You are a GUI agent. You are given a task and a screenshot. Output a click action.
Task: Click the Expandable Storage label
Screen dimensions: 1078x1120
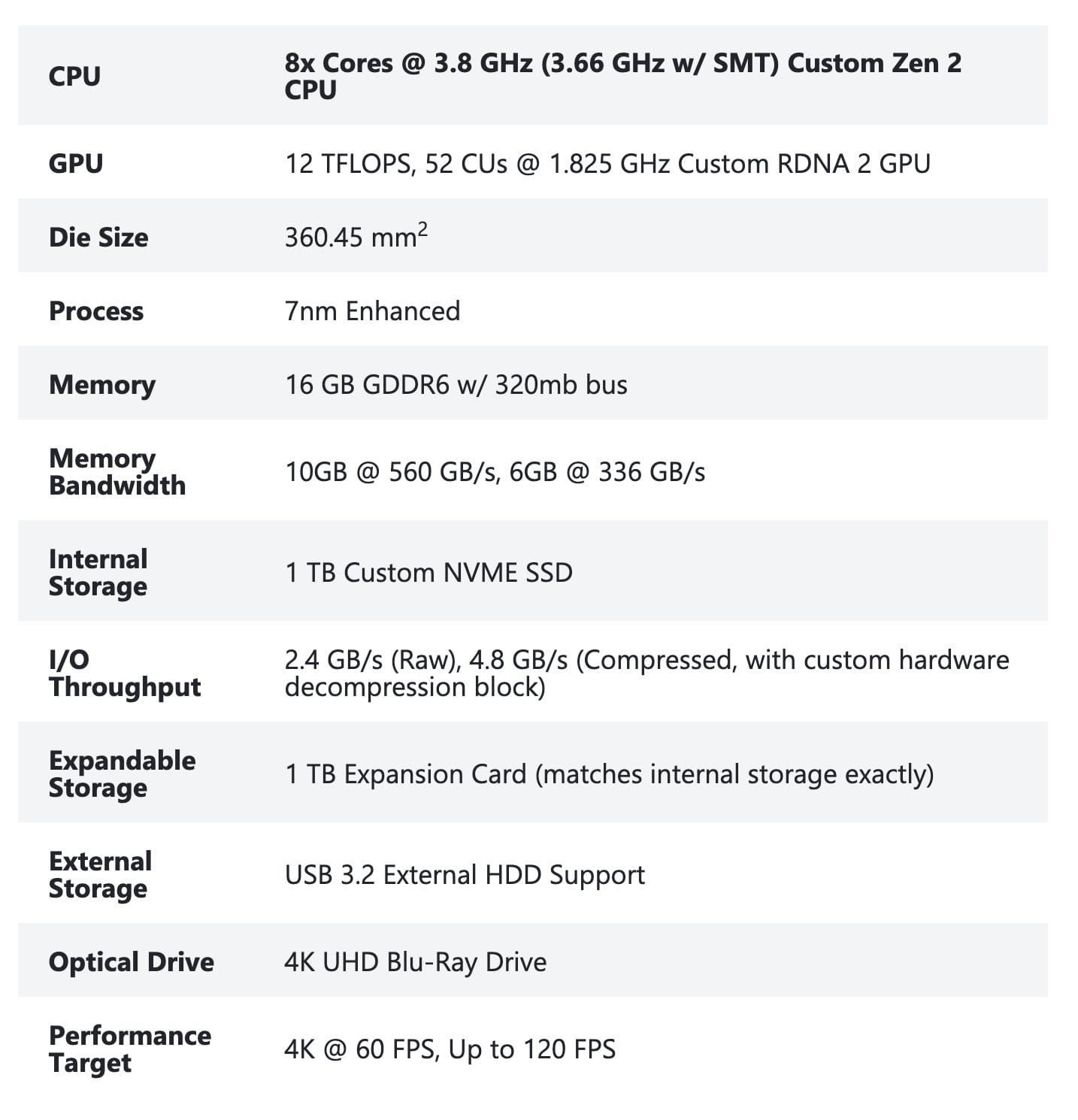point(122,773)
